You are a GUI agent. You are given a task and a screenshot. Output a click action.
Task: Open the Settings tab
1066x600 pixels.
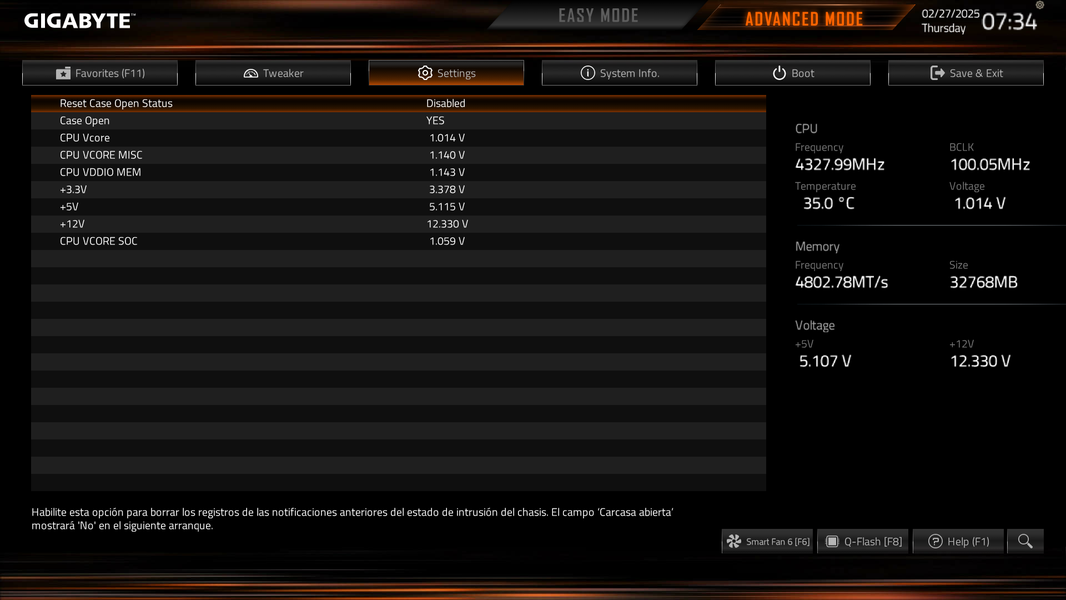(446, 73)
